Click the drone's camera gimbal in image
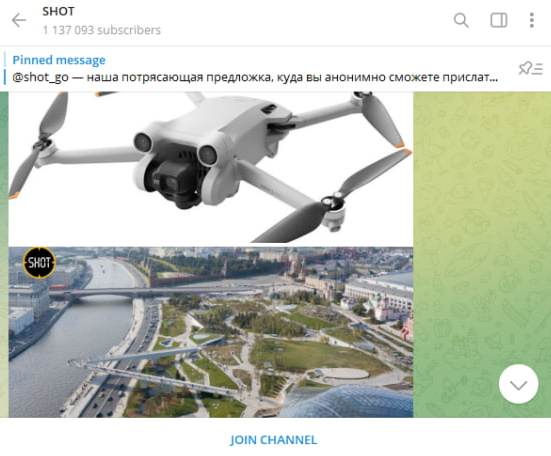Screen dimensions: 551x456 click(x=174, y=183)
